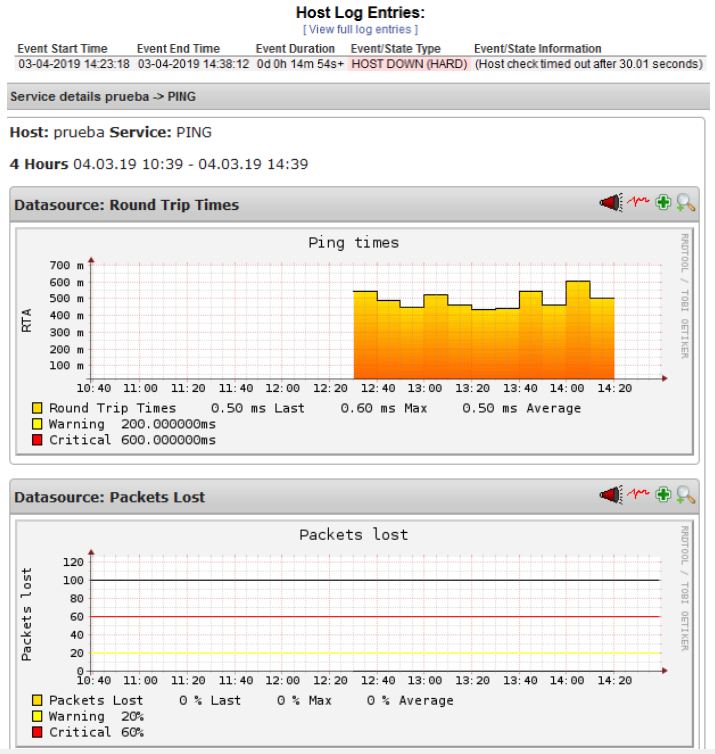
Task: Click the Ping times graph image
Action: pos(352,320)
